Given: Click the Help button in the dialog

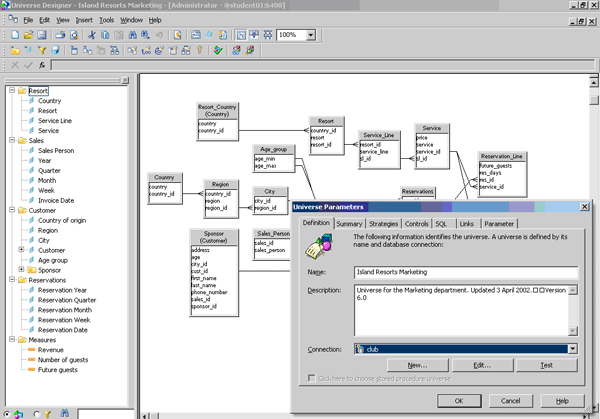Looking at the screenshot, I should coord(562,401).
